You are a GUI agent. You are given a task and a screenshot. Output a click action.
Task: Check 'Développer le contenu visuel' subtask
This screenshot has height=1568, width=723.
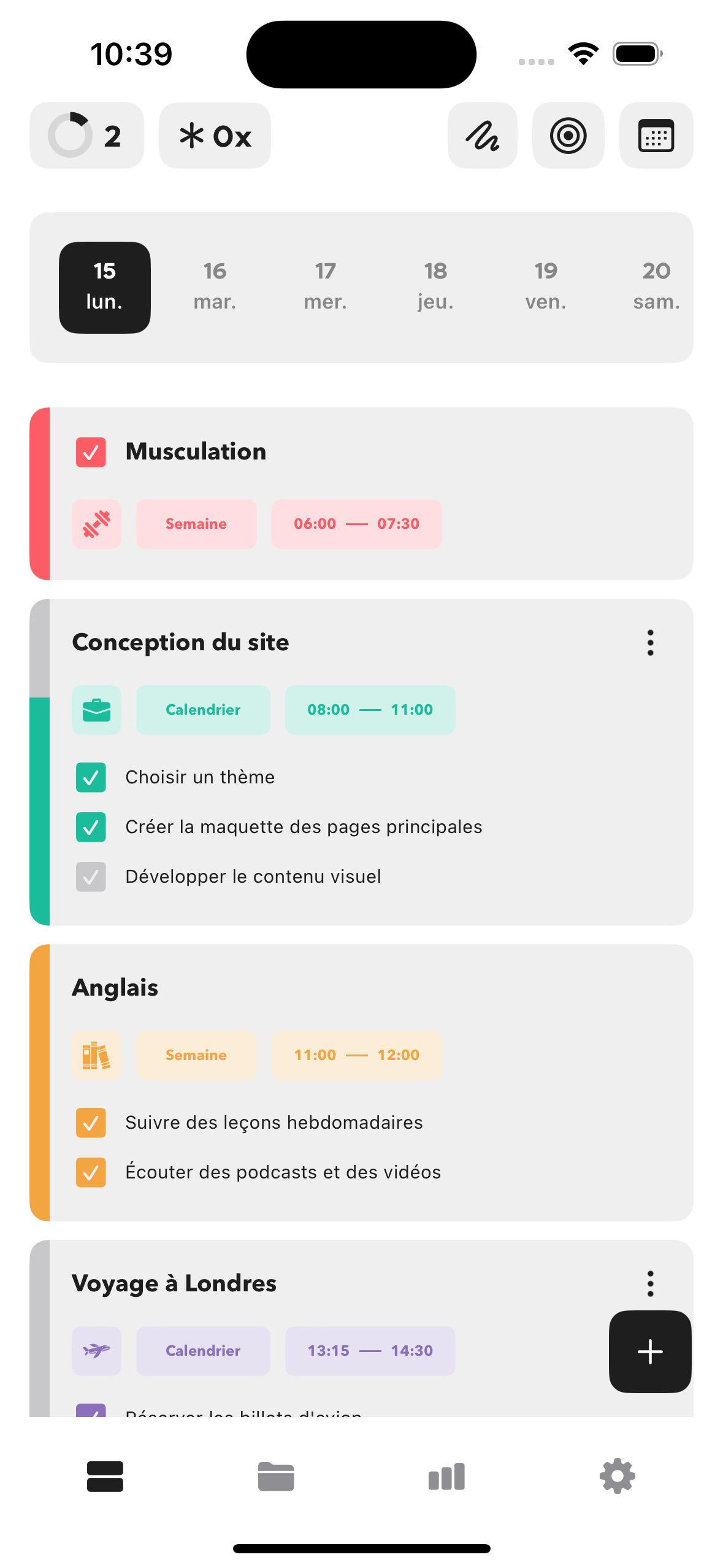pyautogui.click(x=91, y=877)
